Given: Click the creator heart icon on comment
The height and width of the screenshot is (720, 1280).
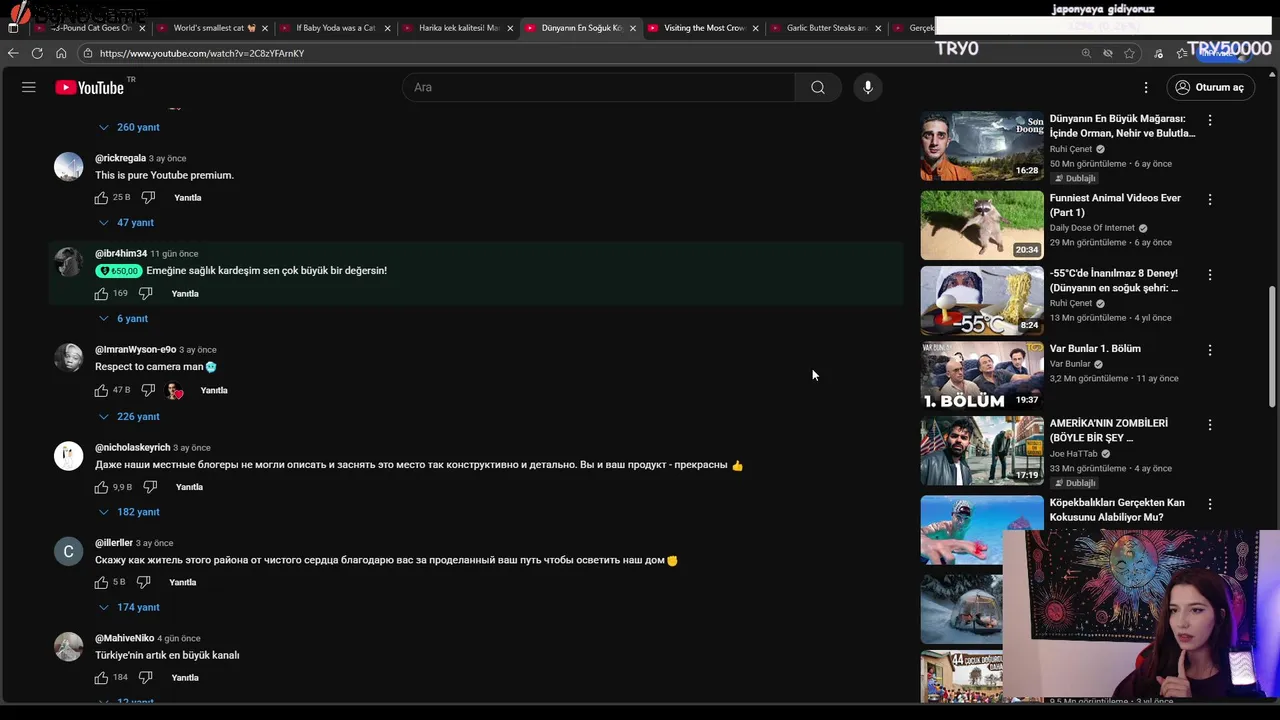Looking at the screenshot, I should click(174, 391).
